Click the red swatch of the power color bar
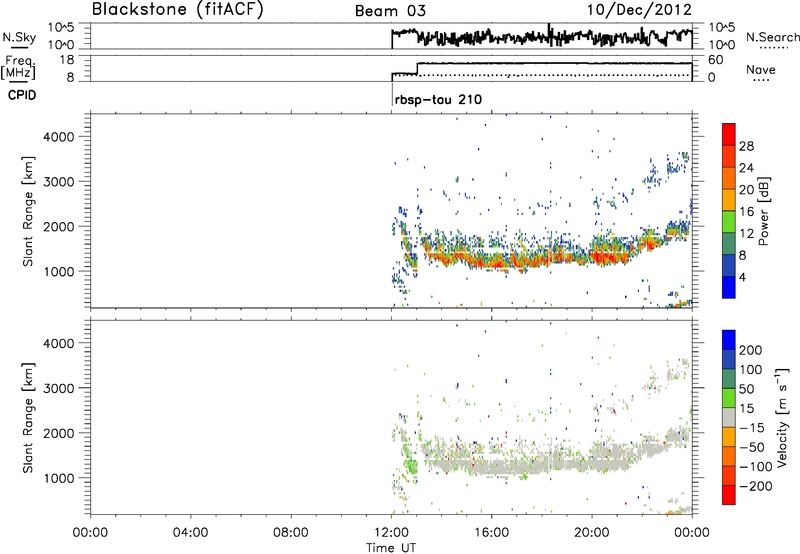This screenshot has height=554, width=800. point(729,134)
